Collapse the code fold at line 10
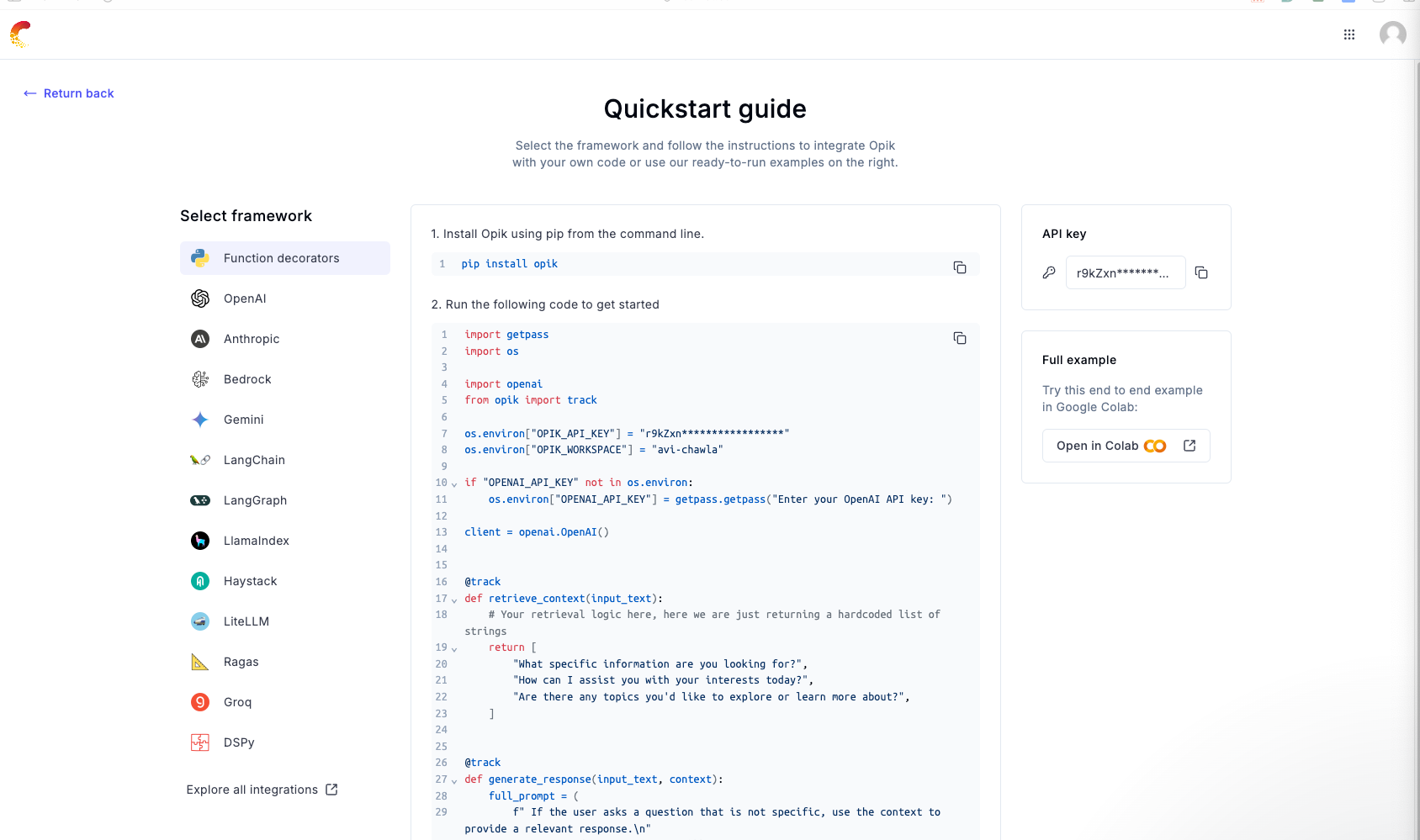Viewport: 1420px width, 840px height. (454, 483)
